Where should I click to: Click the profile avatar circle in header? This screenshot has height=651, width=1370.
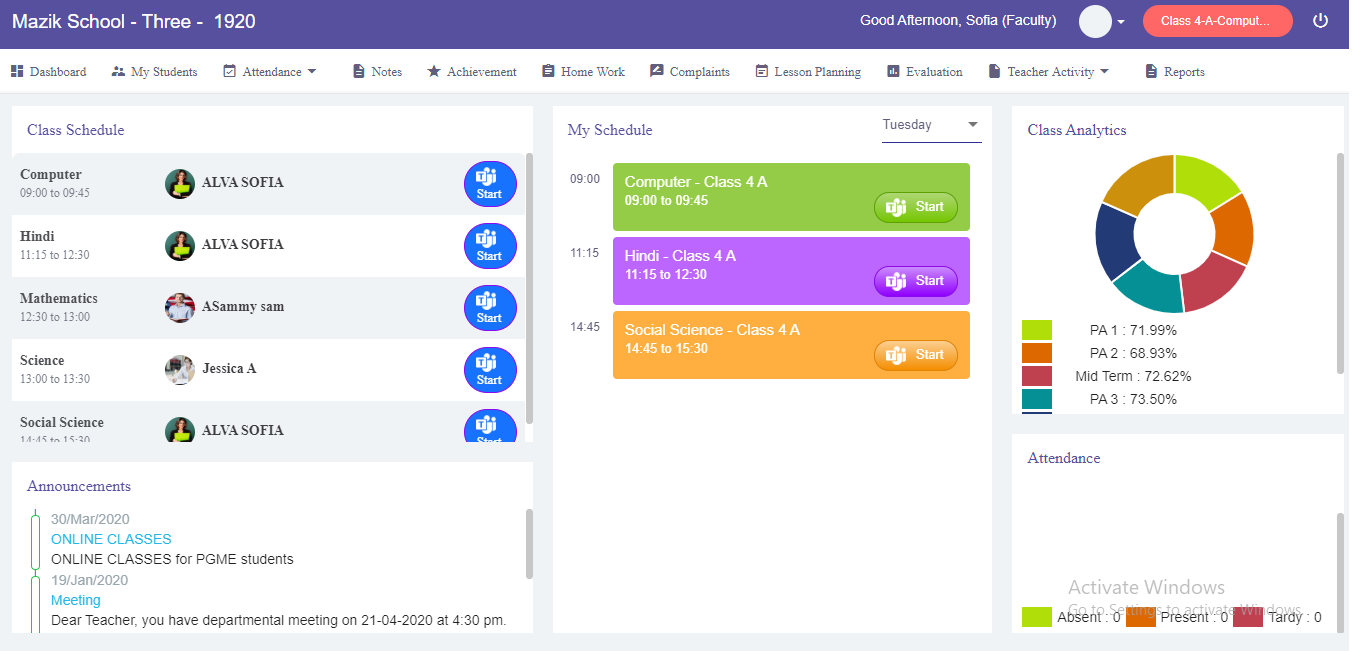[1096, 21]
